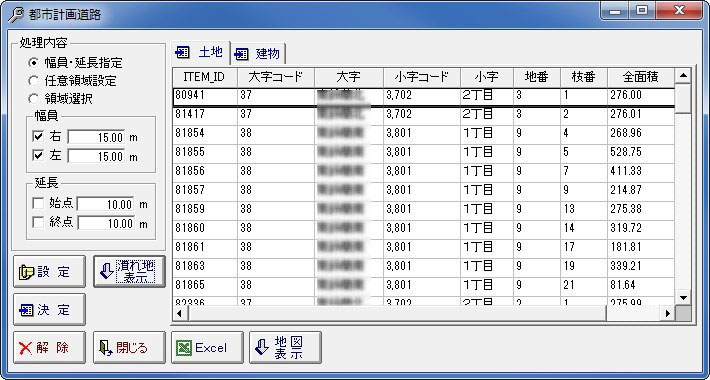Screen dimensions: 710x380
Task: Export the table with Excel button
Action: (x=207, y=348)
